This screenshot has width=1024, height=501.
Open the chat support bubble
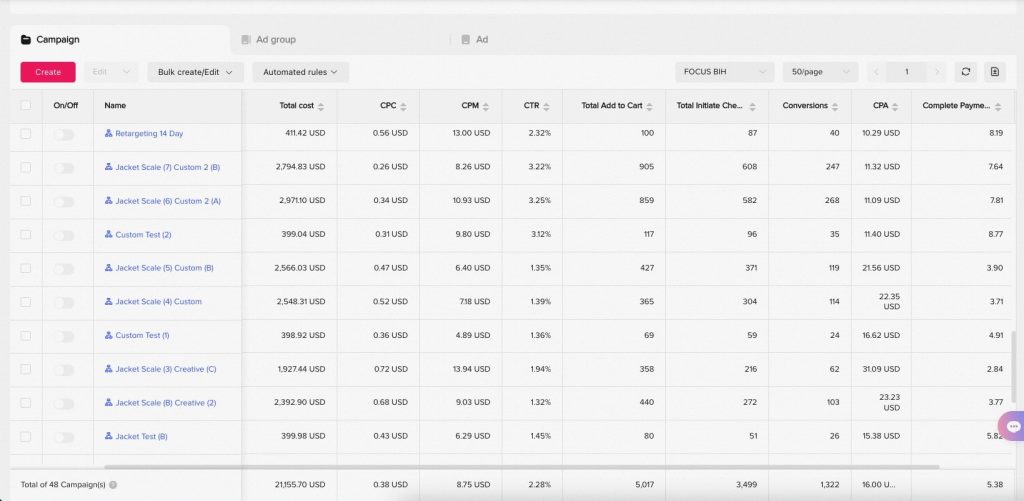[x=1011, y=426]
